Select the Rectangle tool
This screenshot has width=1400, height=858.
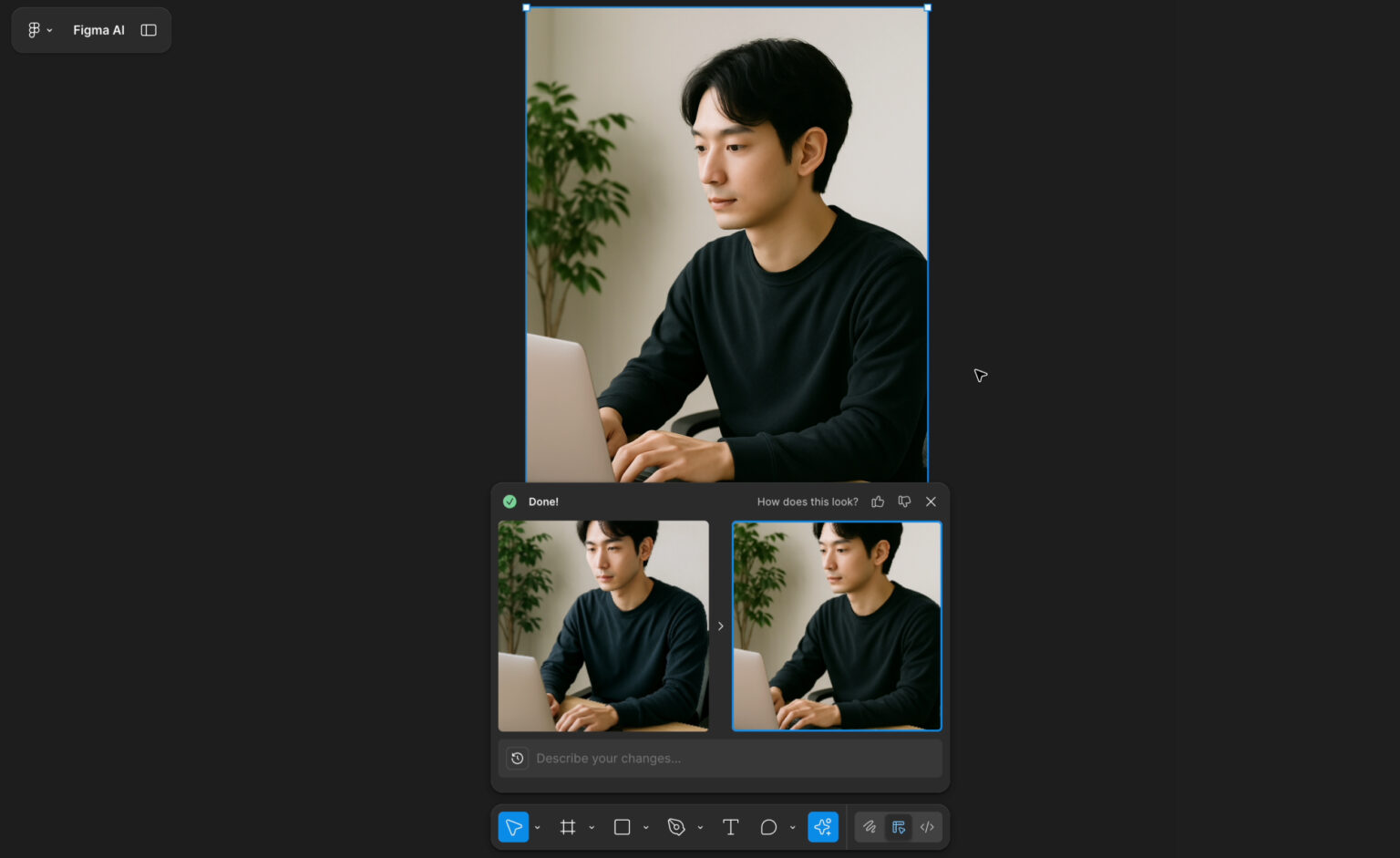tap(623, 827)
